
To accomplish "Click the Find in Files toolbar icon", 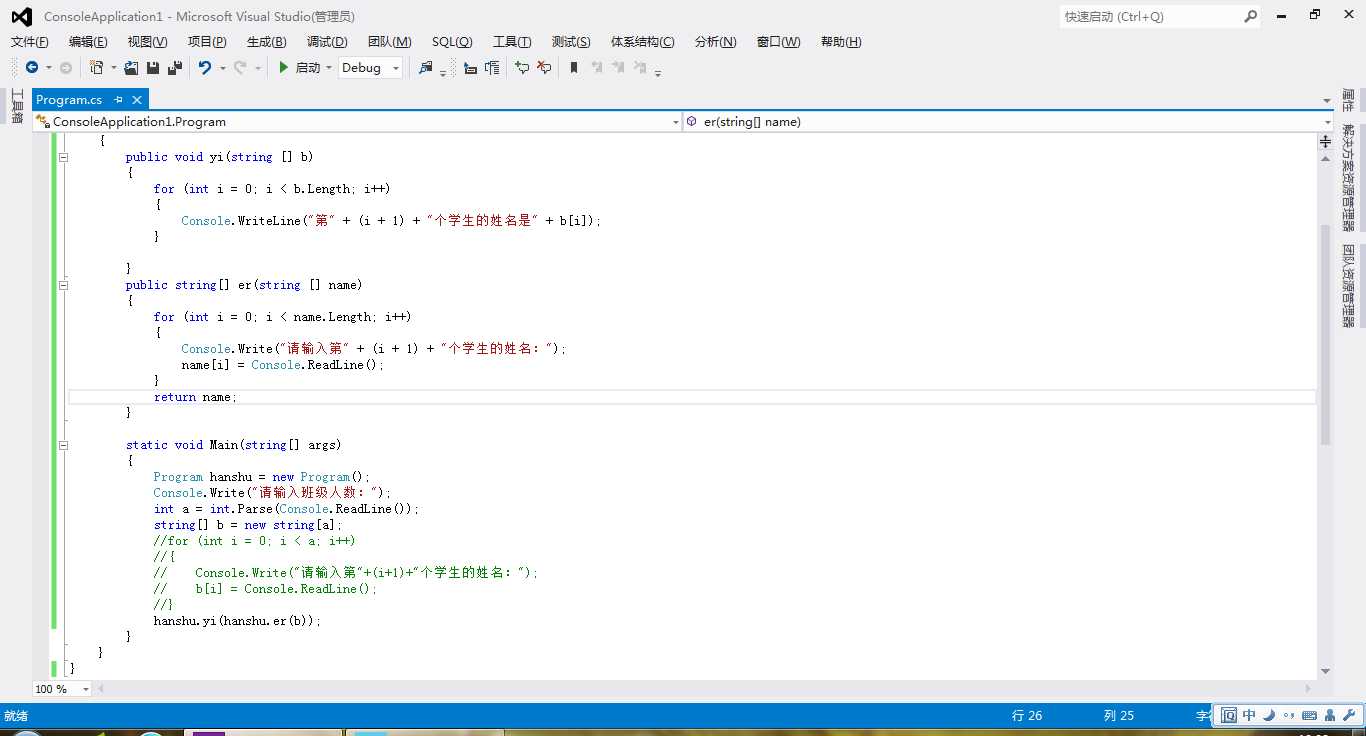I will [425, 68].
